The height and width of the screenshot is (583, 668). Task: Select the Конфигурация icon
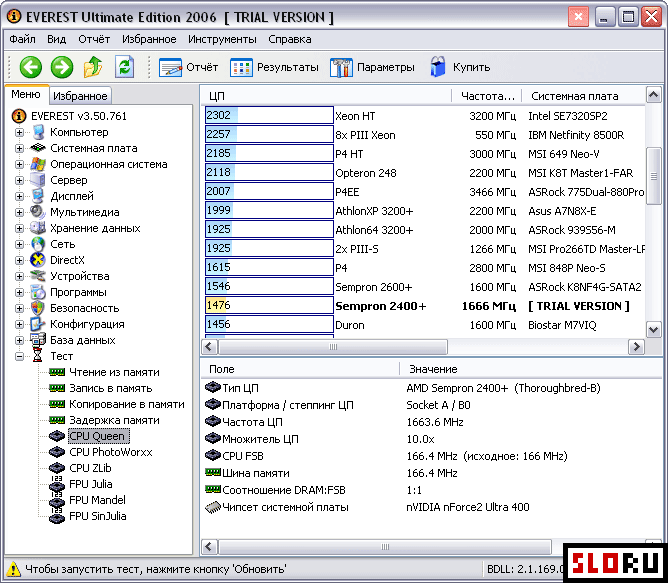tap(37, 324)
